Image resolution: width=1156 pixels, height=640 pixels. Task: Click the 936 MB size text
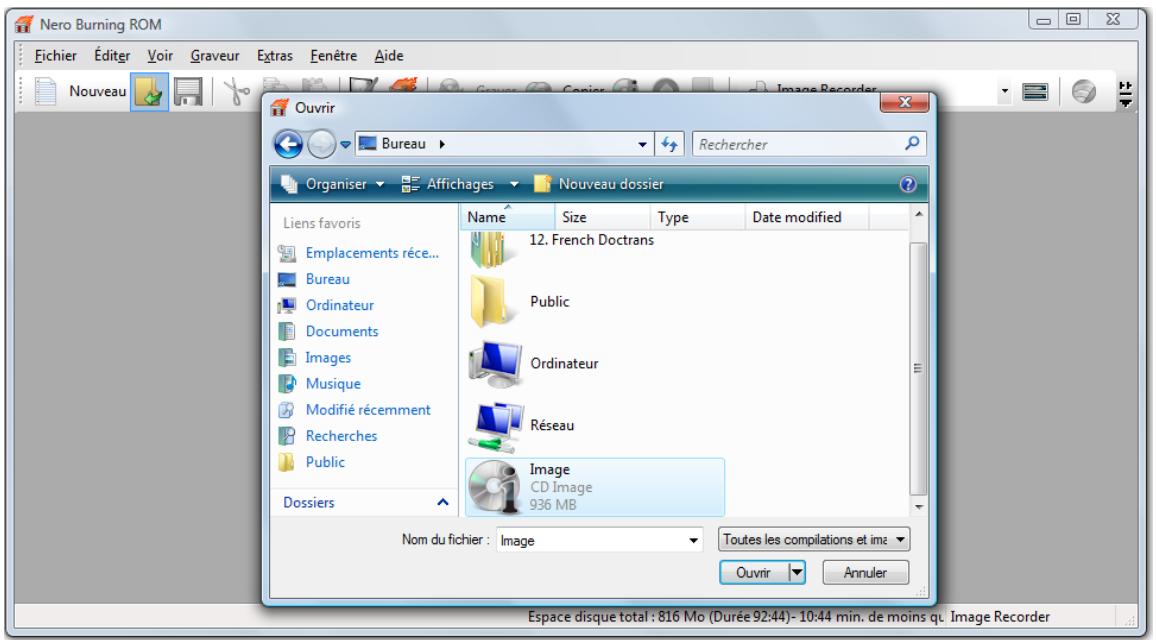point(553,505)
